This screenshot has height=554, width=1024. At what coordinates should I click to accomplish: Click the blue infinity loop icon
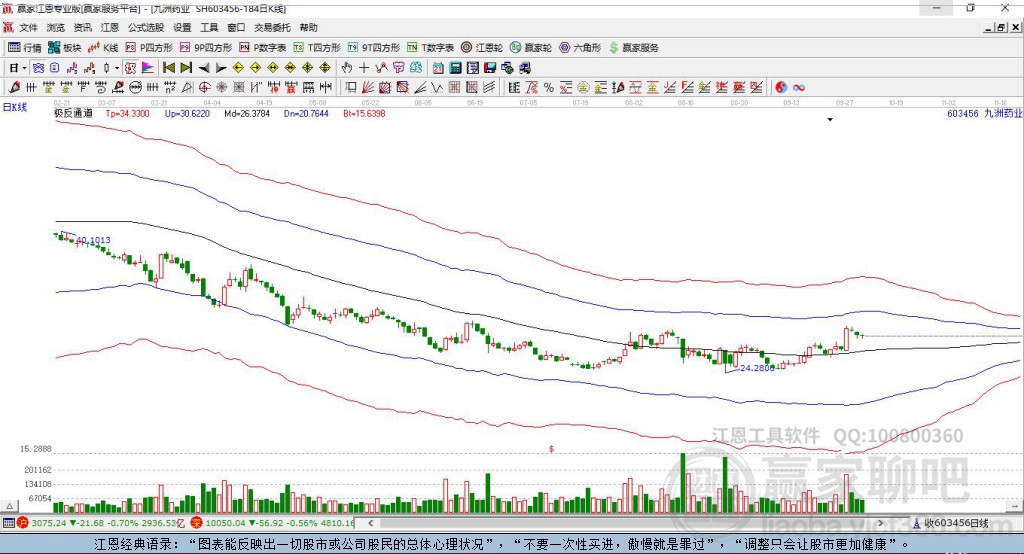tap(799, 87)
